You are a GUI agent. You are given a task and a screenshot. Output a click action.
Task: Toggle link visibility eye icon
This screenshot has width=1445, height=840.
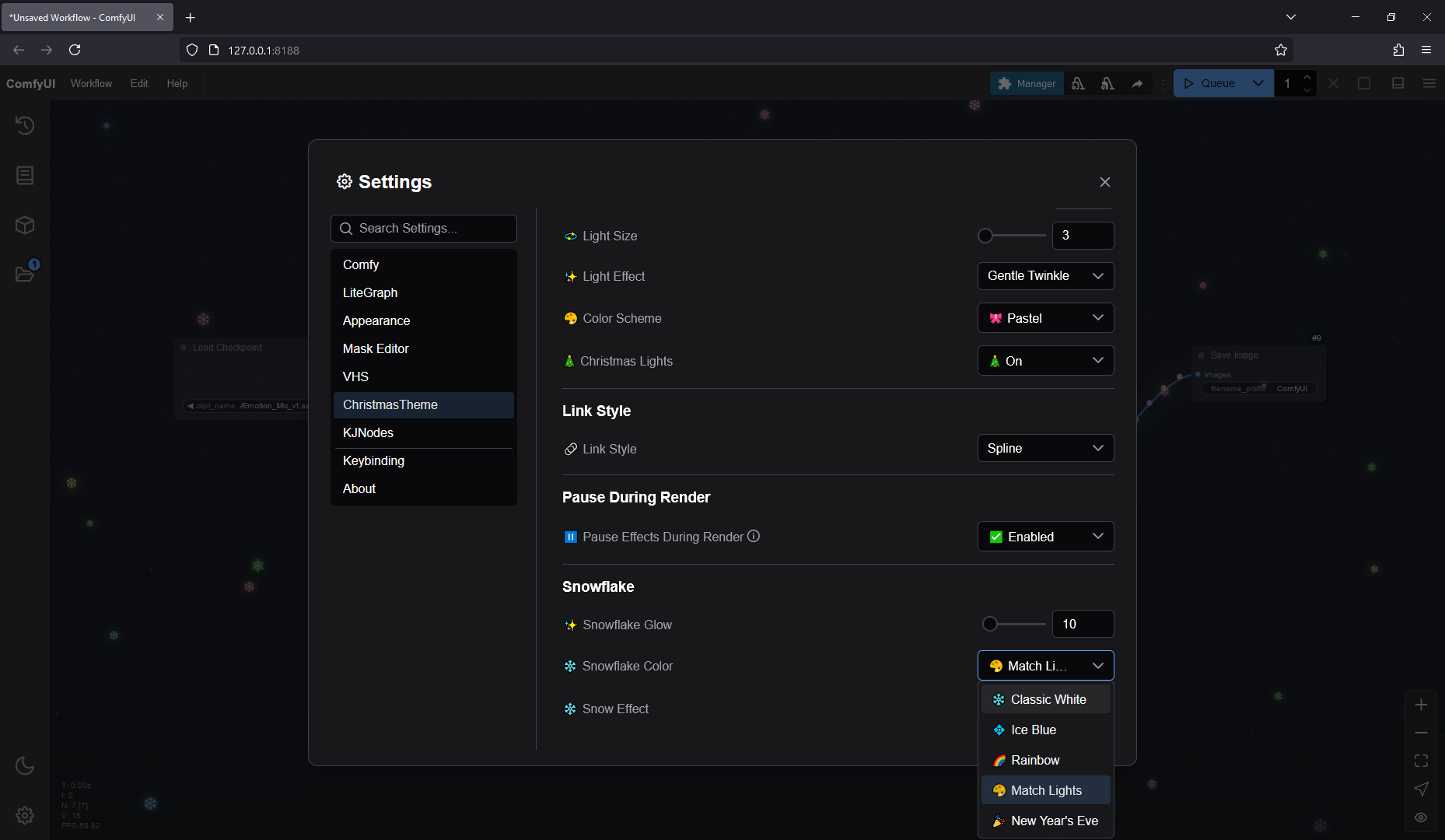coord(1421,817)
